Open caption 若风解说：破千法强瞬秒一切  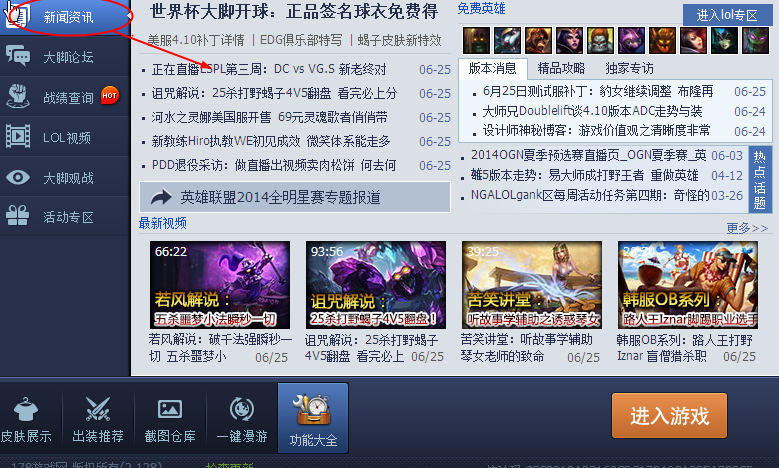pos(220,348)
